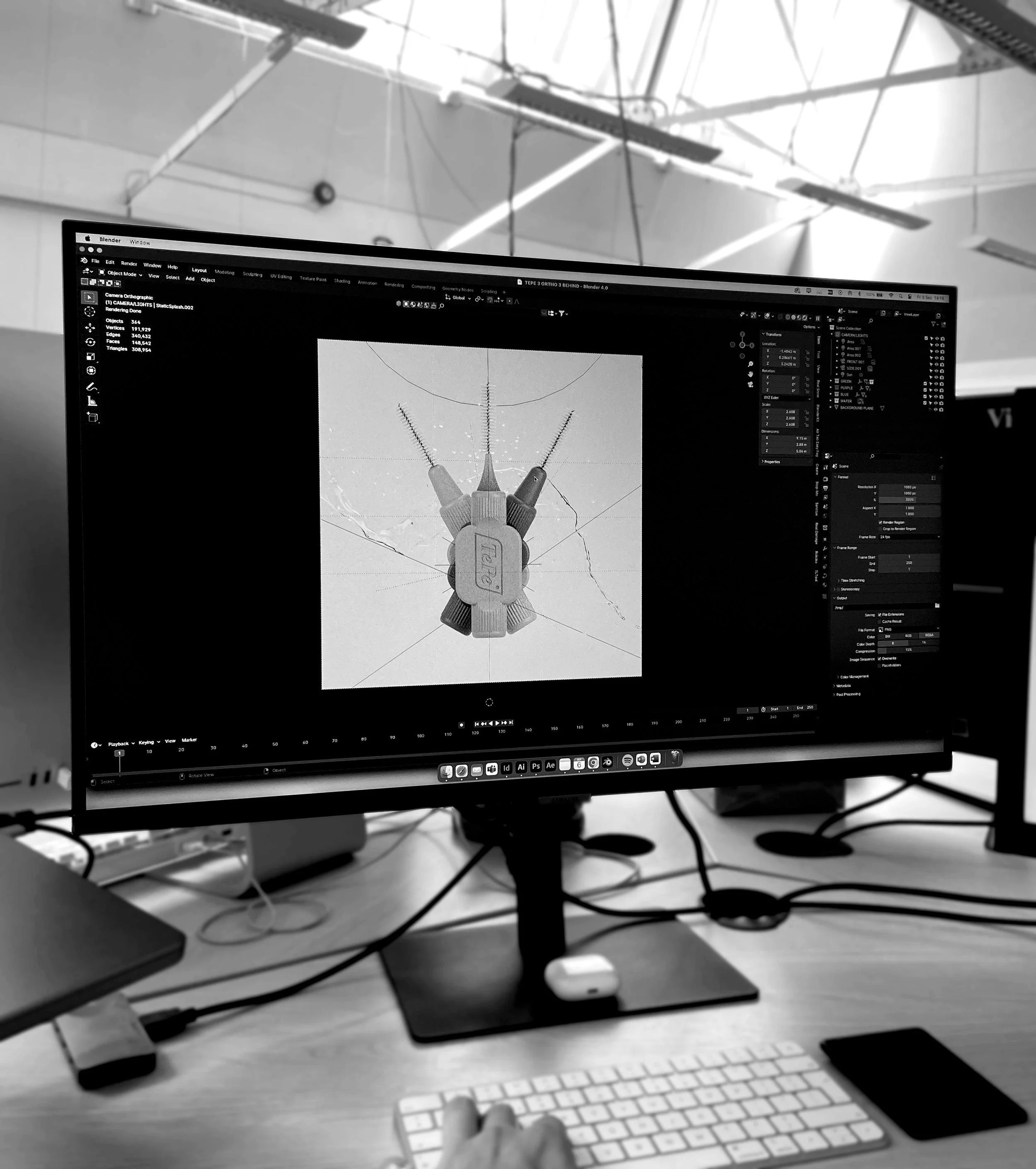The width and height of the screenshot is (1036, 1169).
Task: Disable the File Extensions checkbox
Action: coord(880,615)
